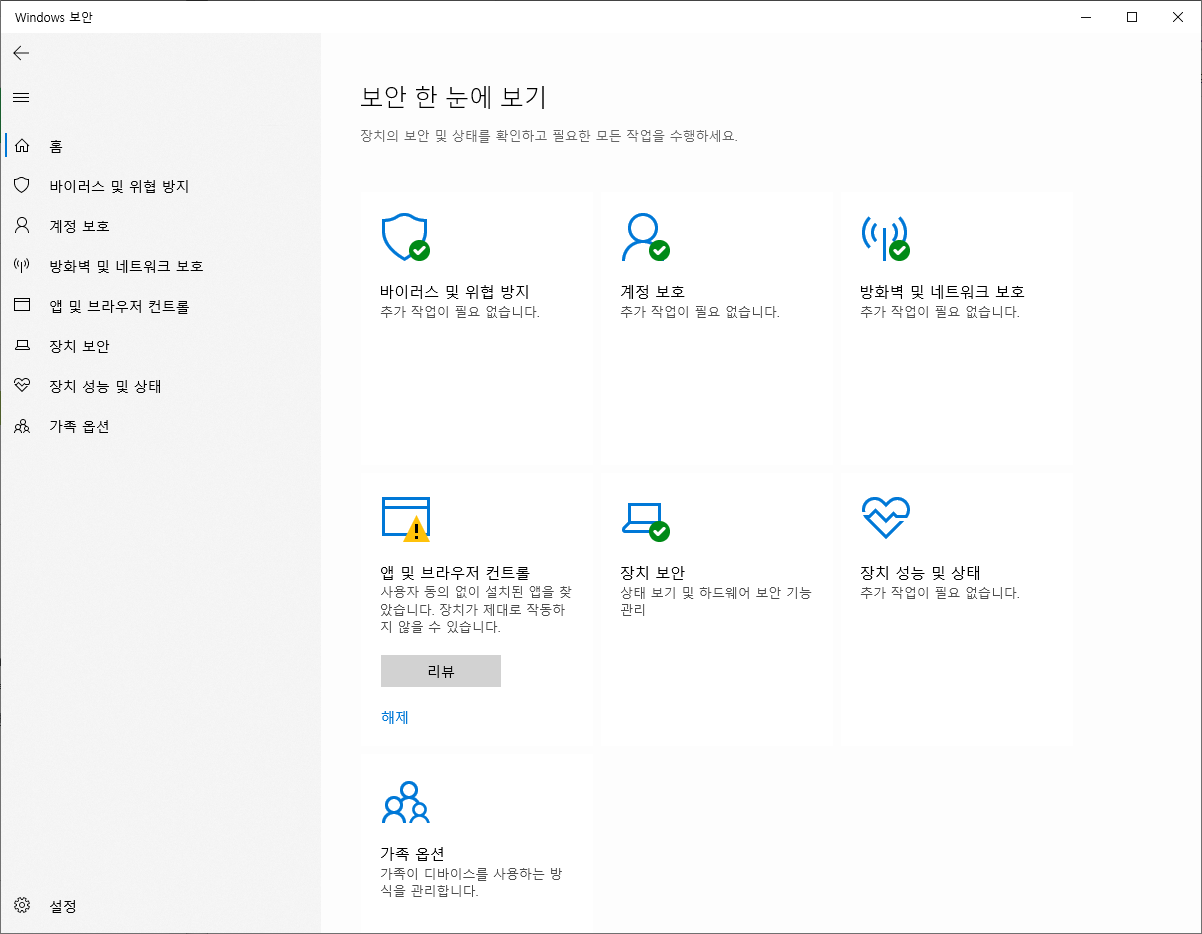Click the 리뷰 button
This screenshot has width=1202, height=934.
click(441, 671)
